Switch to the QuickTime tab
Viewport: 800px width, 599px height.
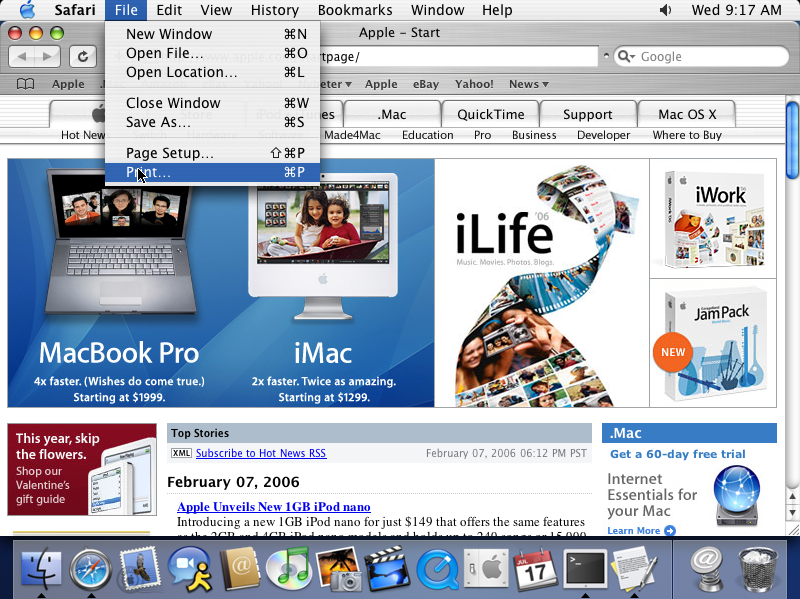[490, 114]
